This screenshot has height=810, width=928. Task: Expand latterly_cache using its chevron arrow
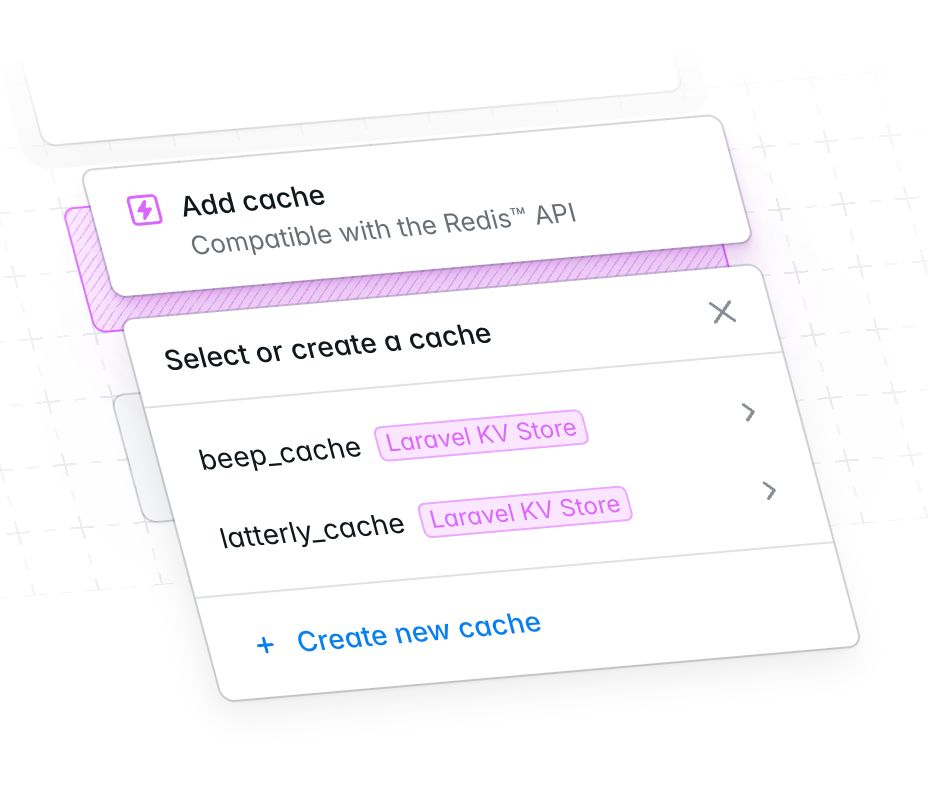pyautogui.click(x=769, y=490)
